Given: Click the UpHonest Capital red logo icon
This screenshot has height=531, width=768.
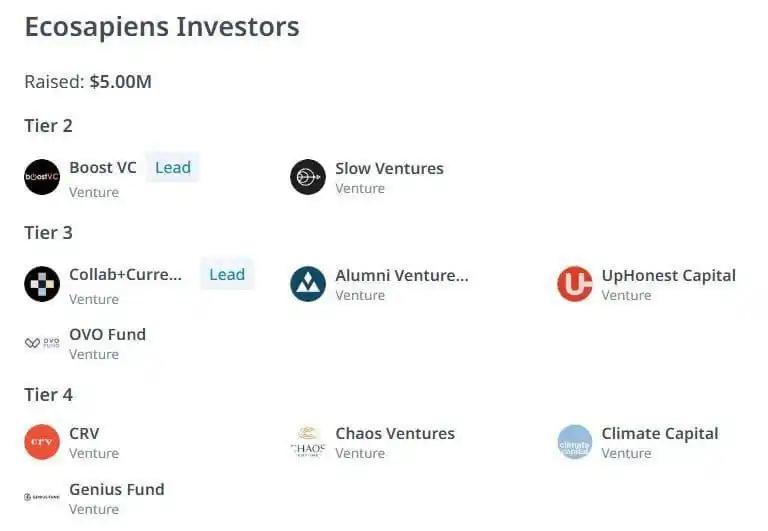Looking at the screenshot, I should 574,284.
